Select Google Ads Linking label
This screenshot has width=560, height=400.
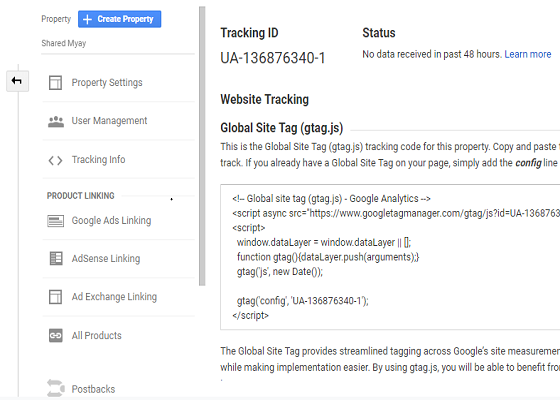[111, 221]
